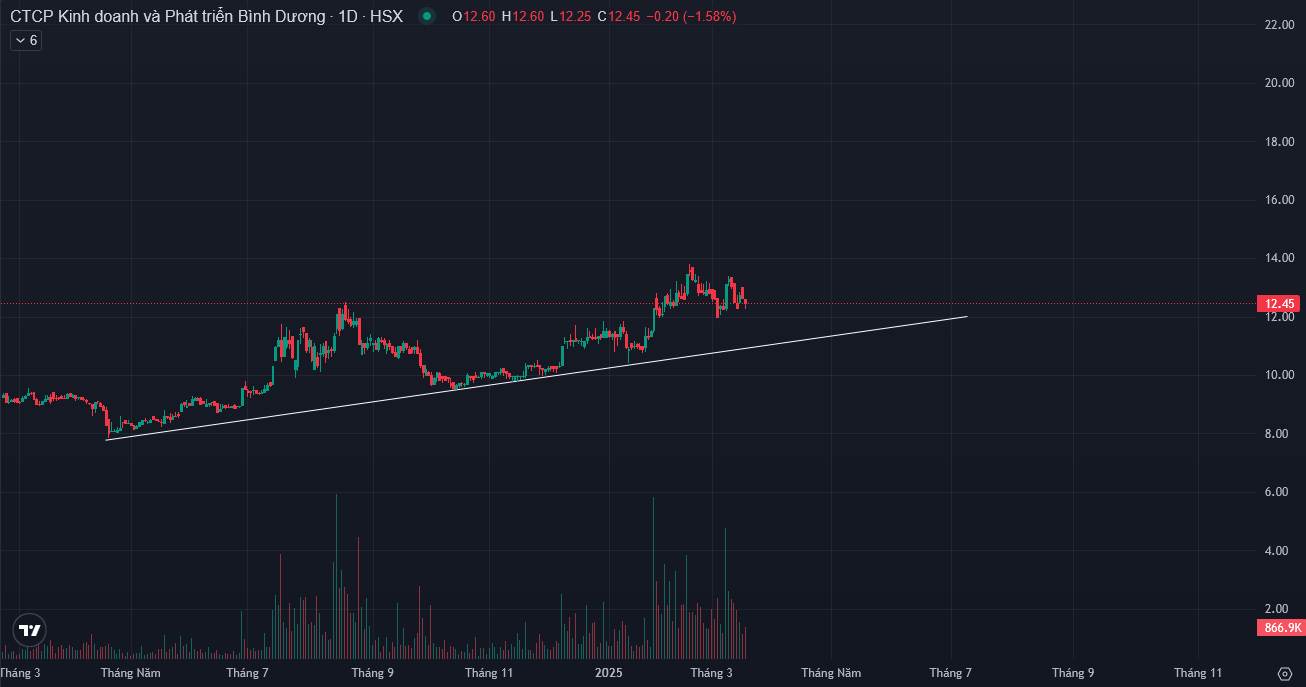Click the TradingView logo icon
1306x687 pixels.
coord(30,630)
